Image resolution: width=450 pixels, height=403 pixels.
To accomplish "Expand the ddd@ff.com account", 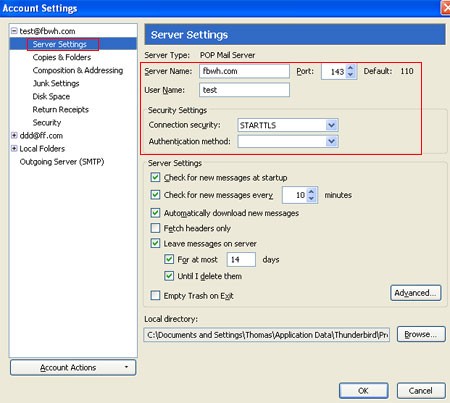I will [x=14, y=135].
